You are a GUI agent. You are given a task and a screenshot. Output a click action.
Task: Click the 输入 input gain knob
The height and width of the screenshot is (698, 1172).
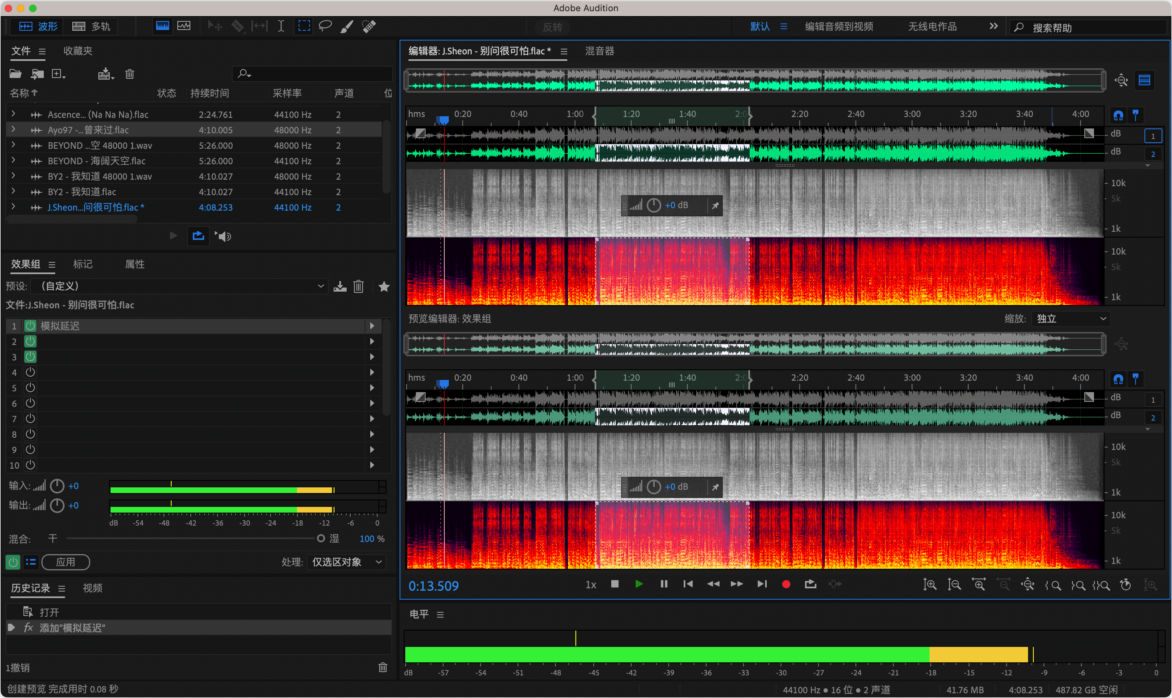coord(57,486)
